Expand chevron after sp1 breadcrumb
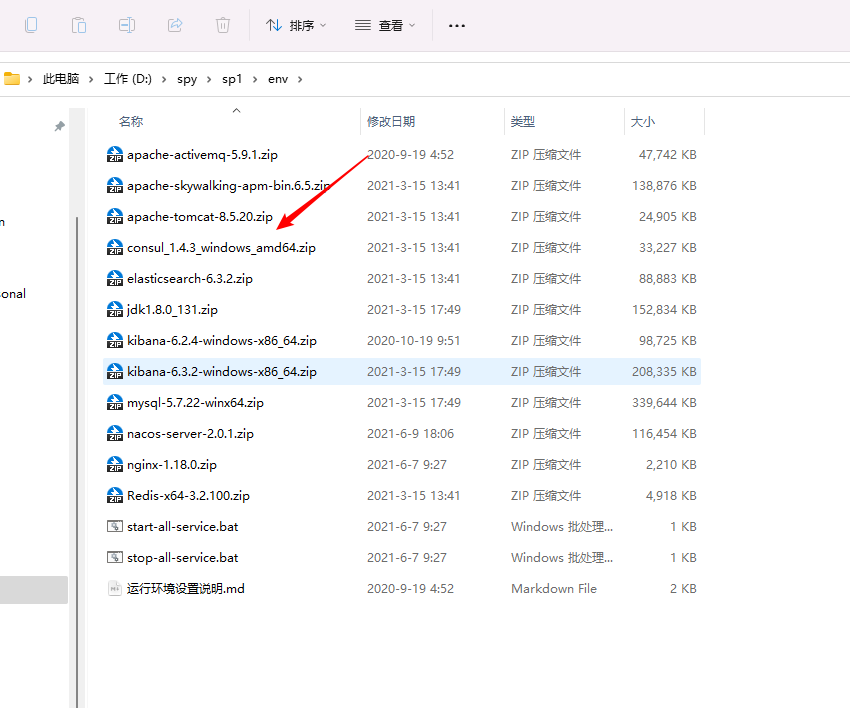The height and width of the screenshot is (708, 850). tap(255, 80)
